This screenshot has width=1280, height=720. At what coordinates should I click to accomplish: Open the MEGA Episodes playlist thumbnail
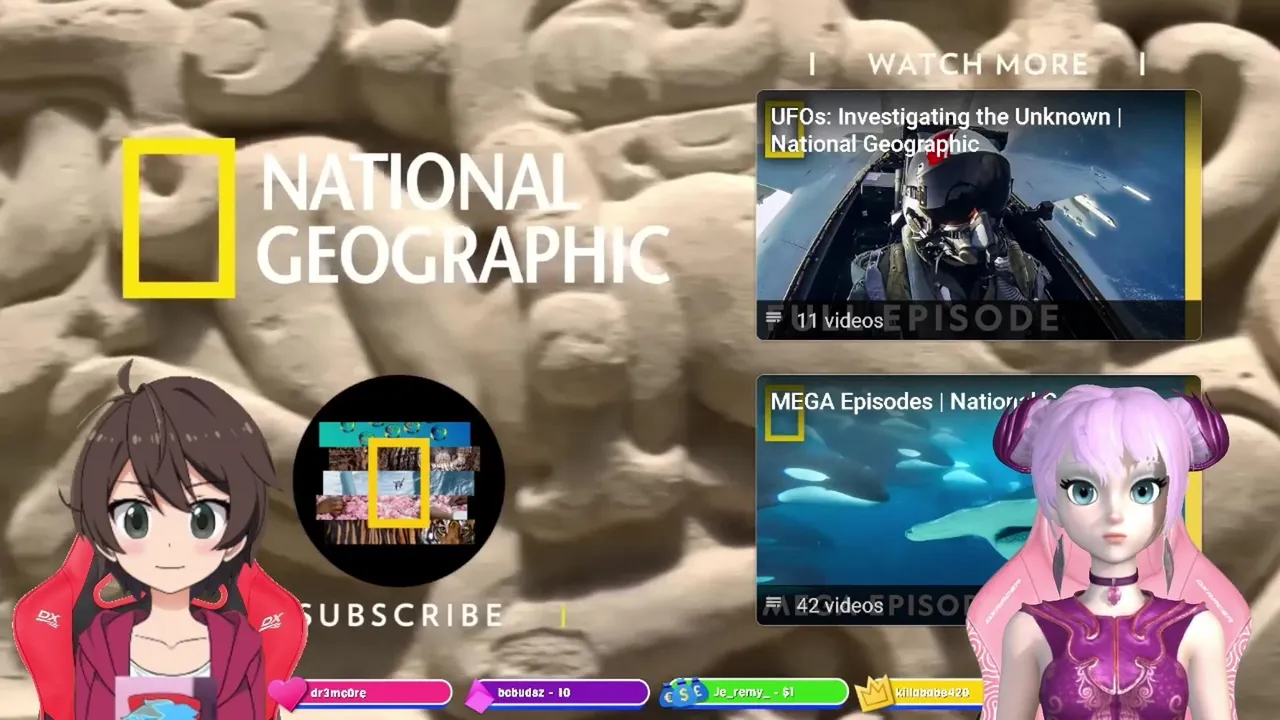[x=978, y=500]
